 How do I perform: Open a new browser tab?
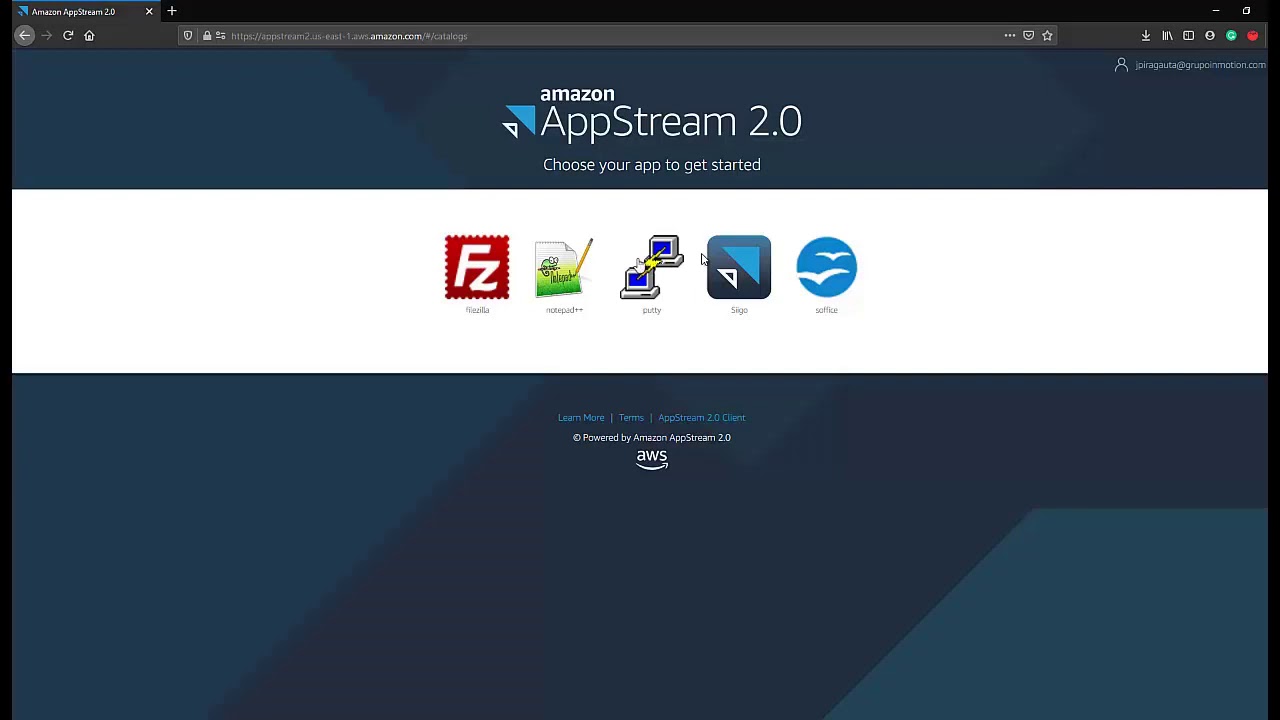pyautogui.click(x=172, y=11)
